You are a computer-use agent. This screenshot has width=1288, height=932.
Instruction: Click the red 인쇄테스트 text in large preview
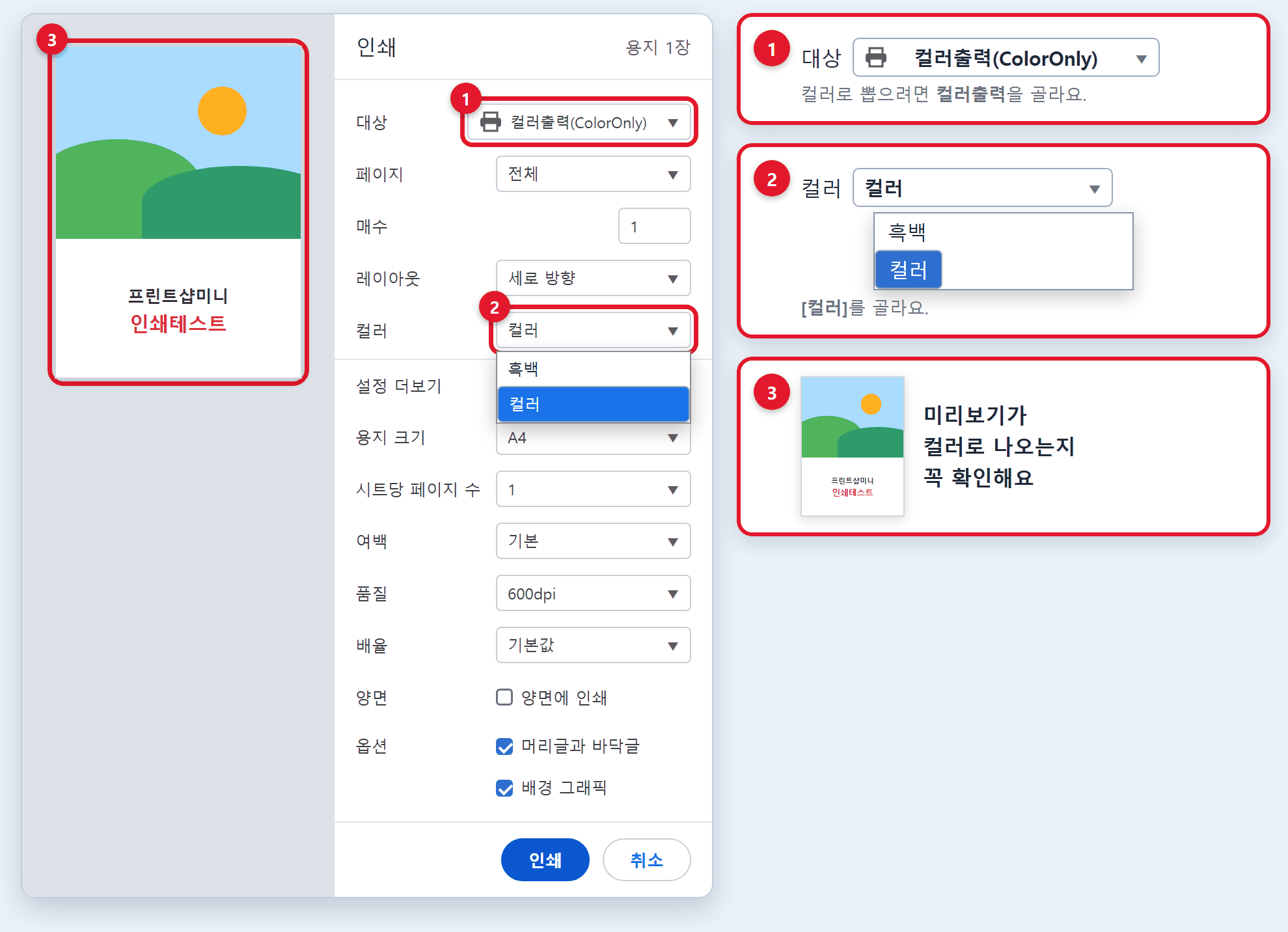pyautogui.click(x=178, y=323)
